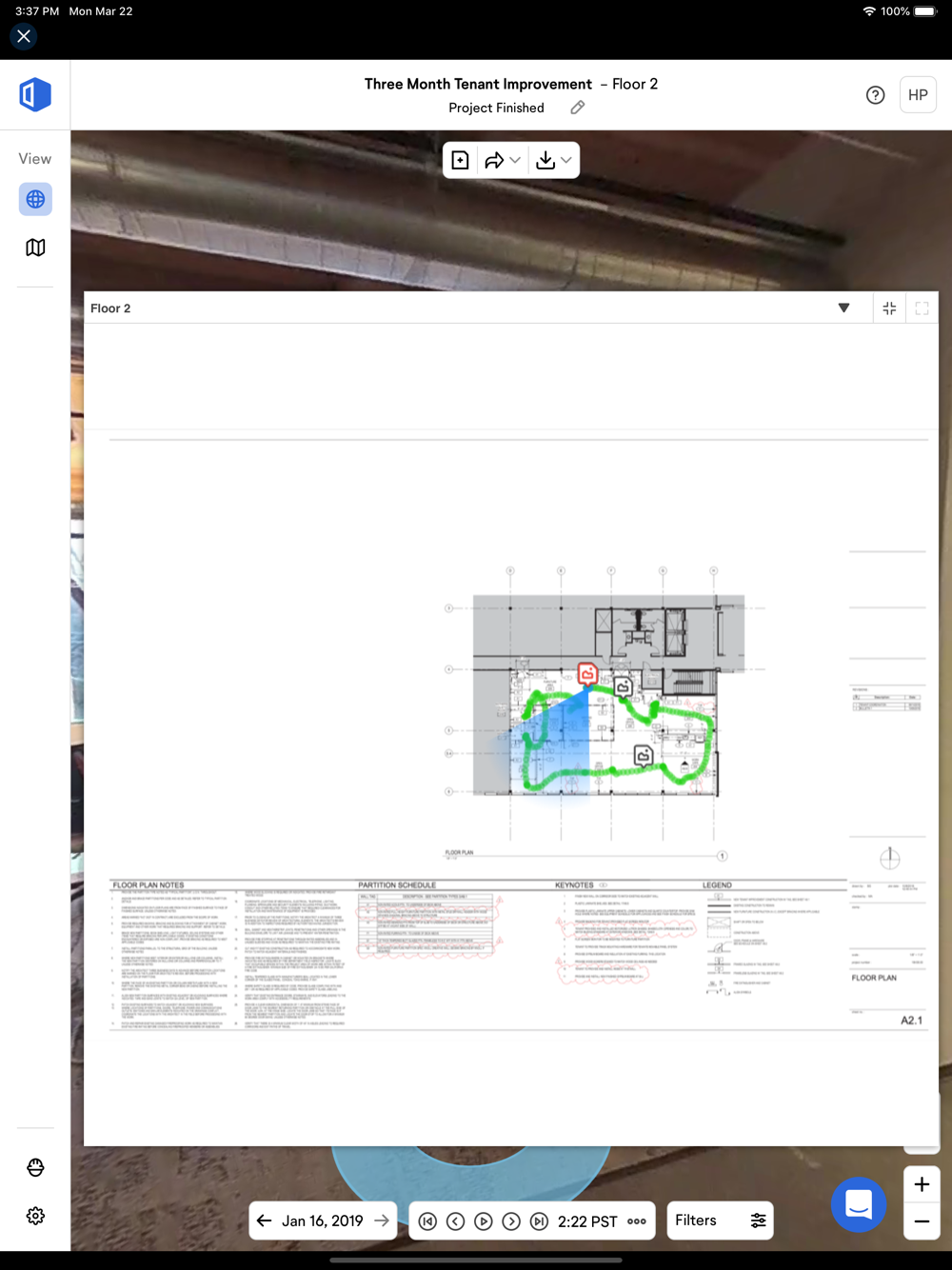This screenshot has width=952, height=1270.
Task: Open the settings gear icon
Action: [x=35, y=1216]
